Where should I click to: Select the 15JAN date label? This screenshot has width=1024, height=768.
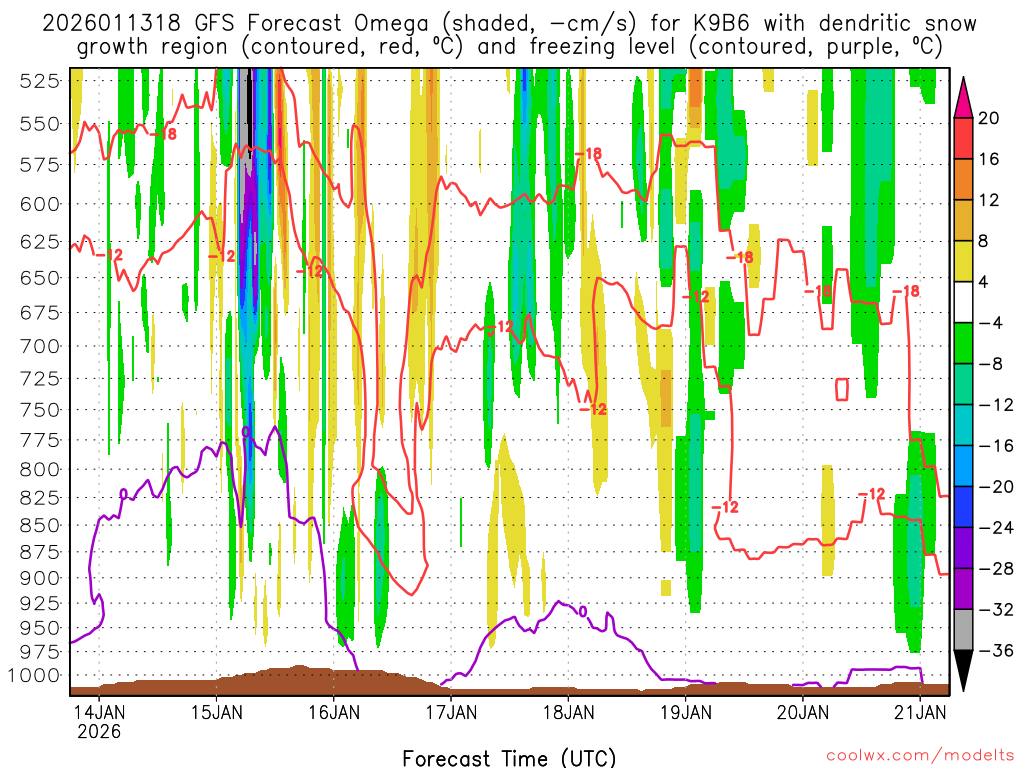(216, 712)
